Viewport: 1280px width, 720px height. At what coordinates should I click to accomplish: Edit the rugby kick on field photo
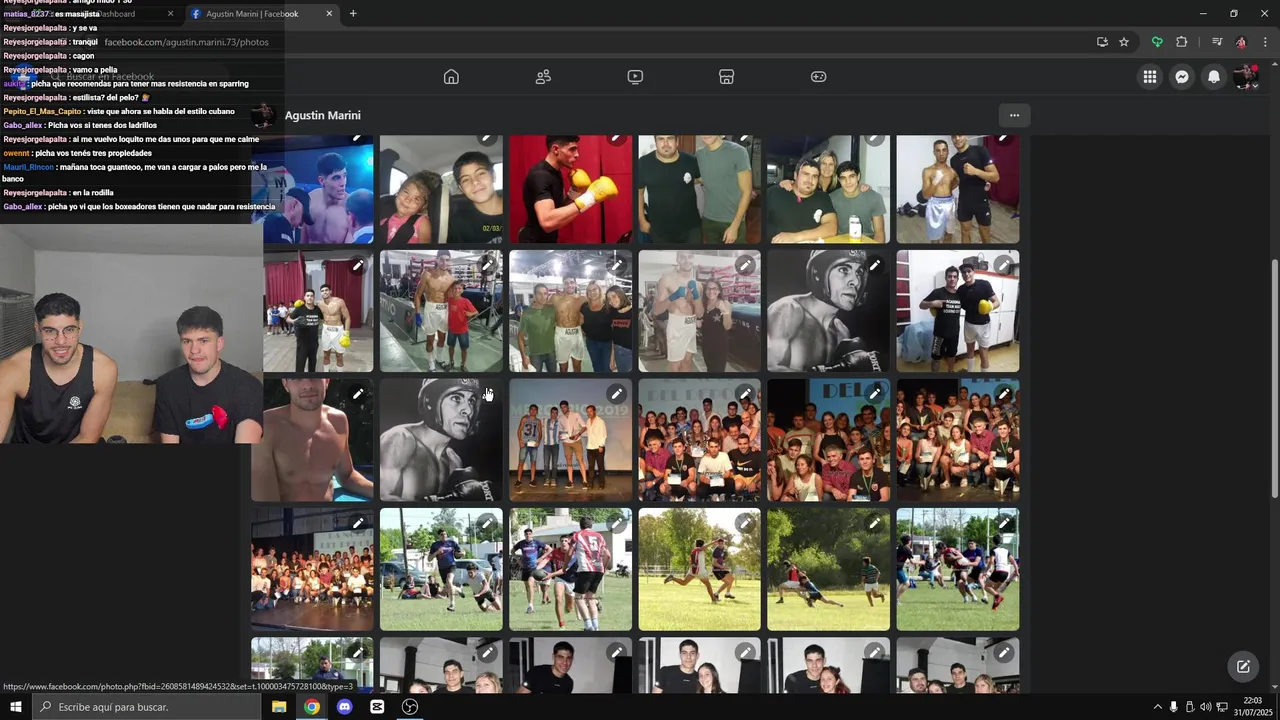pyautogui.click(x=745, y=523)
